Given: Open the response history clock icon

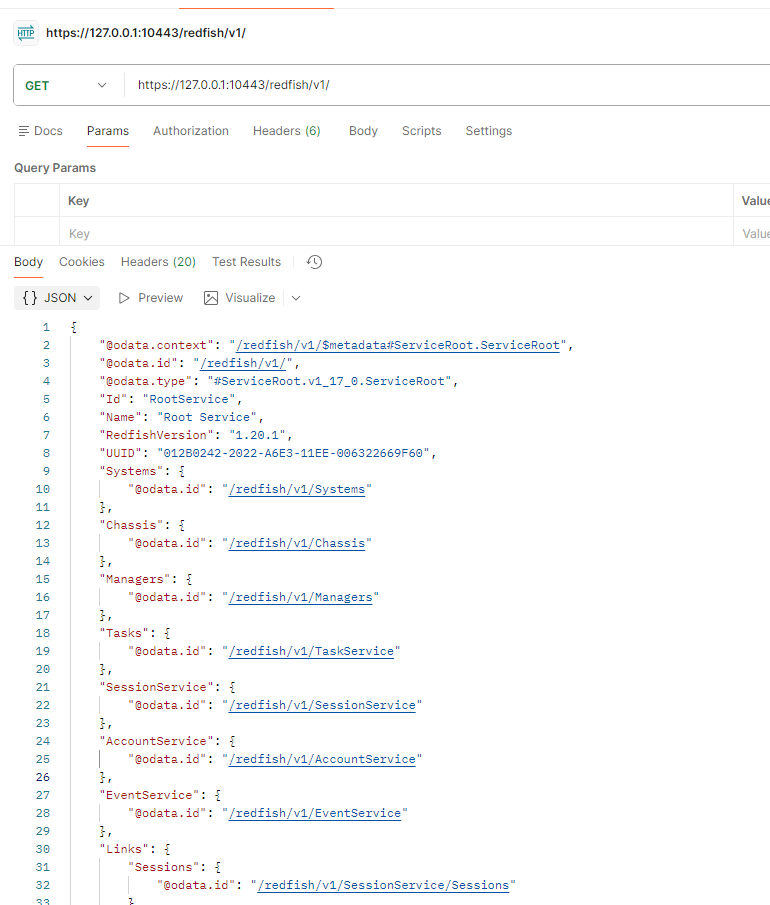Looking at the screenshot, I should (x=314, y=262).
